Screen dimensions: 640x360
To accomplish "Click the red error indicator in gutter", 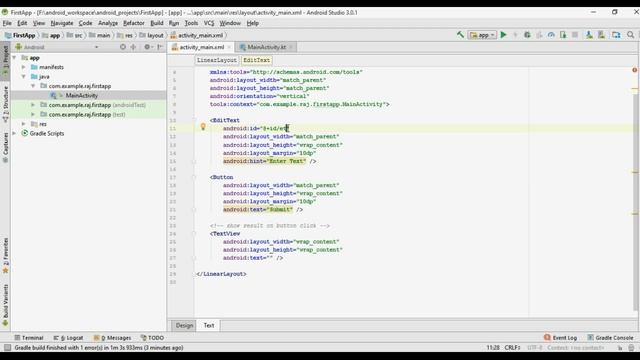I will (x=635, y=70).
